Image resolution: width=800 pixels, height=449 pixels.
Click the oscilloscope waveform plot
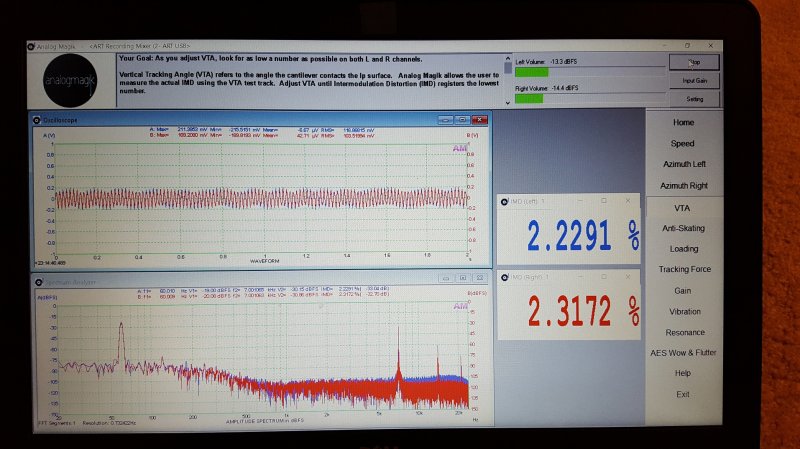pos(261,198)
